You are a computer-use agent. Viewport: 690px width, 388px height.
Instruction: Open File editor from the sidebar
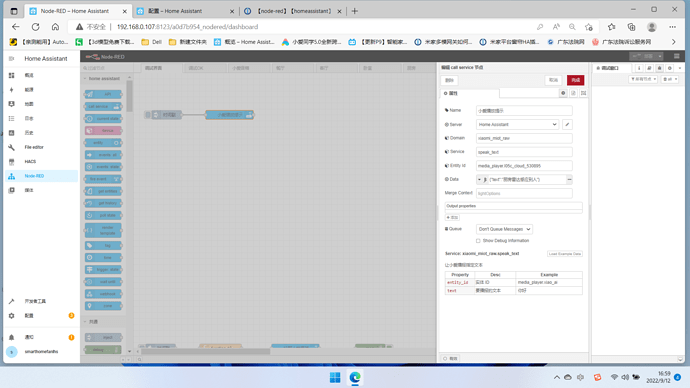click(34, 147)
